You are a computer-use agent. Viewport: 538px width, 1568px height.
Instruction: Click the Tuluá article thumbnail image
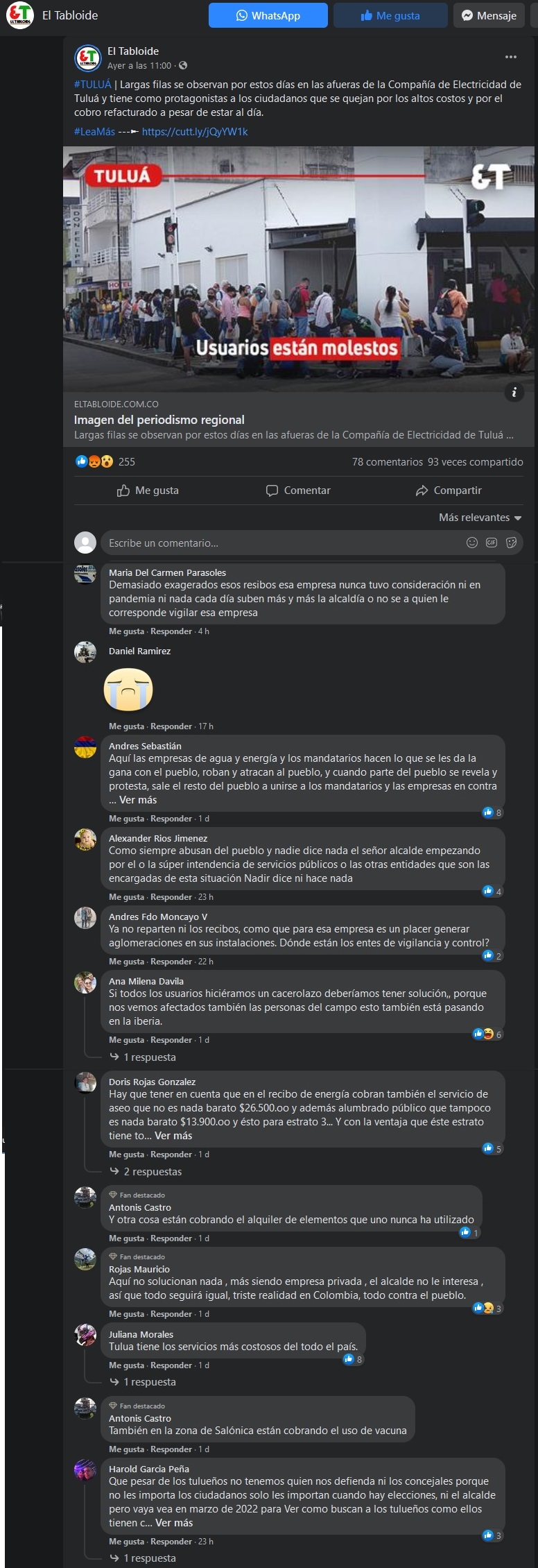(299, 269)
